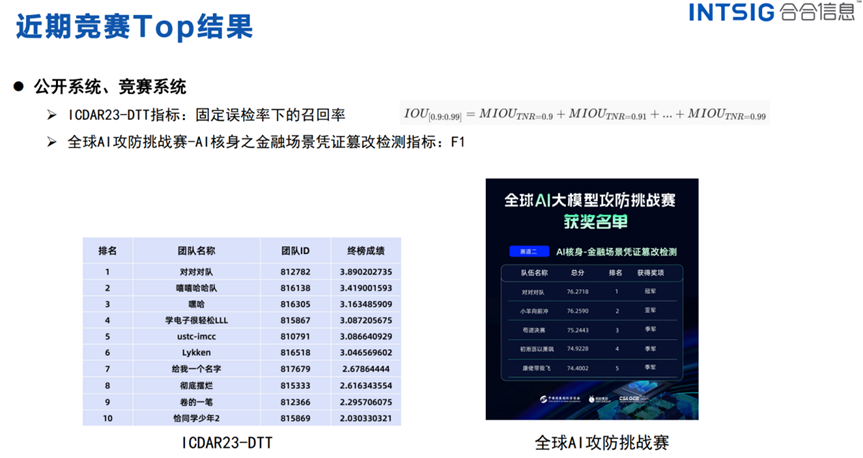Click team name 喵喵哈哈队

[x=196, y=288]
